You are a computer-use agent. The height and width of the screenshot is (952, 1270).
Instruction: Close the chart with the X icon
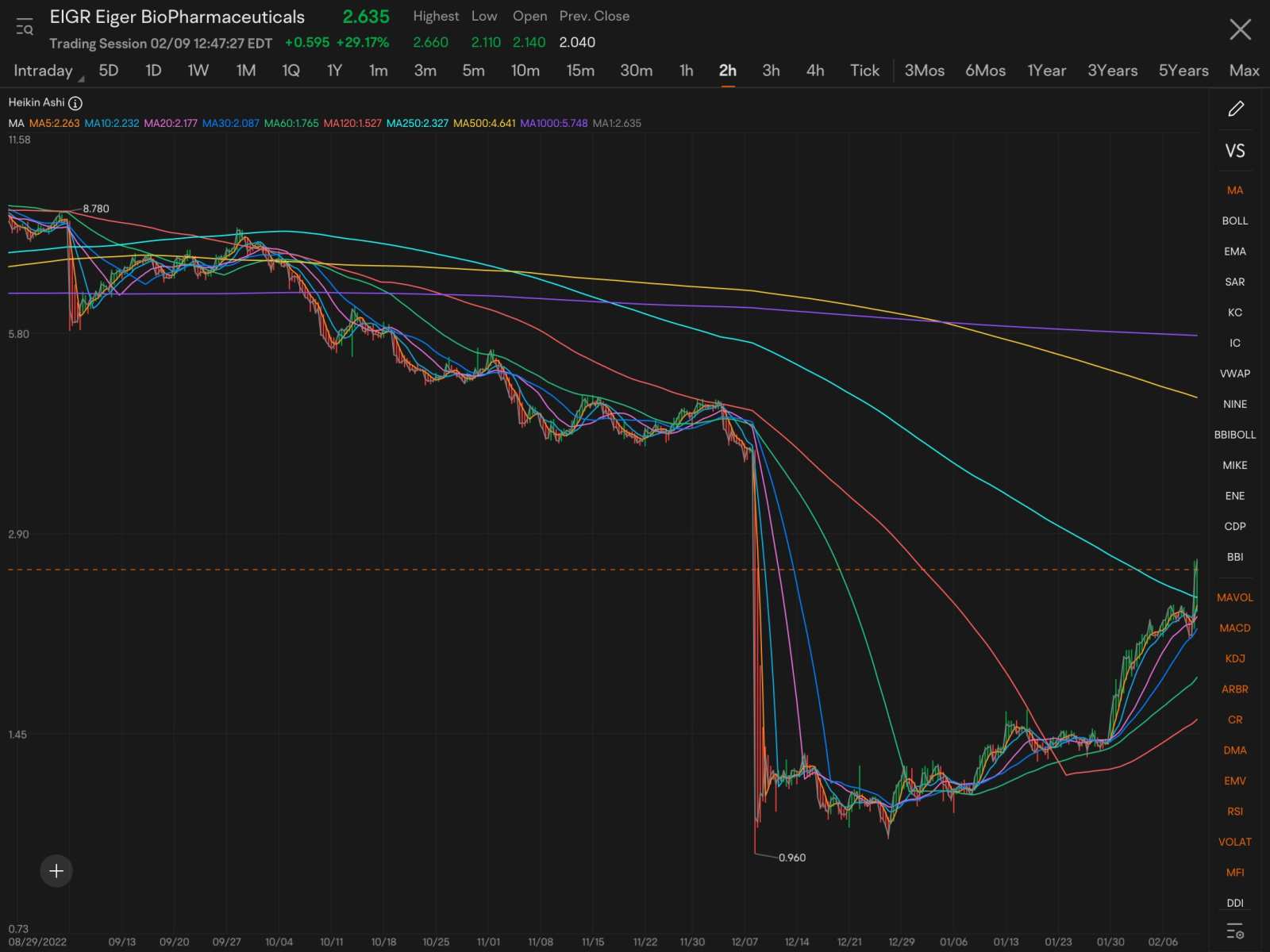[x=1240, y=30]
